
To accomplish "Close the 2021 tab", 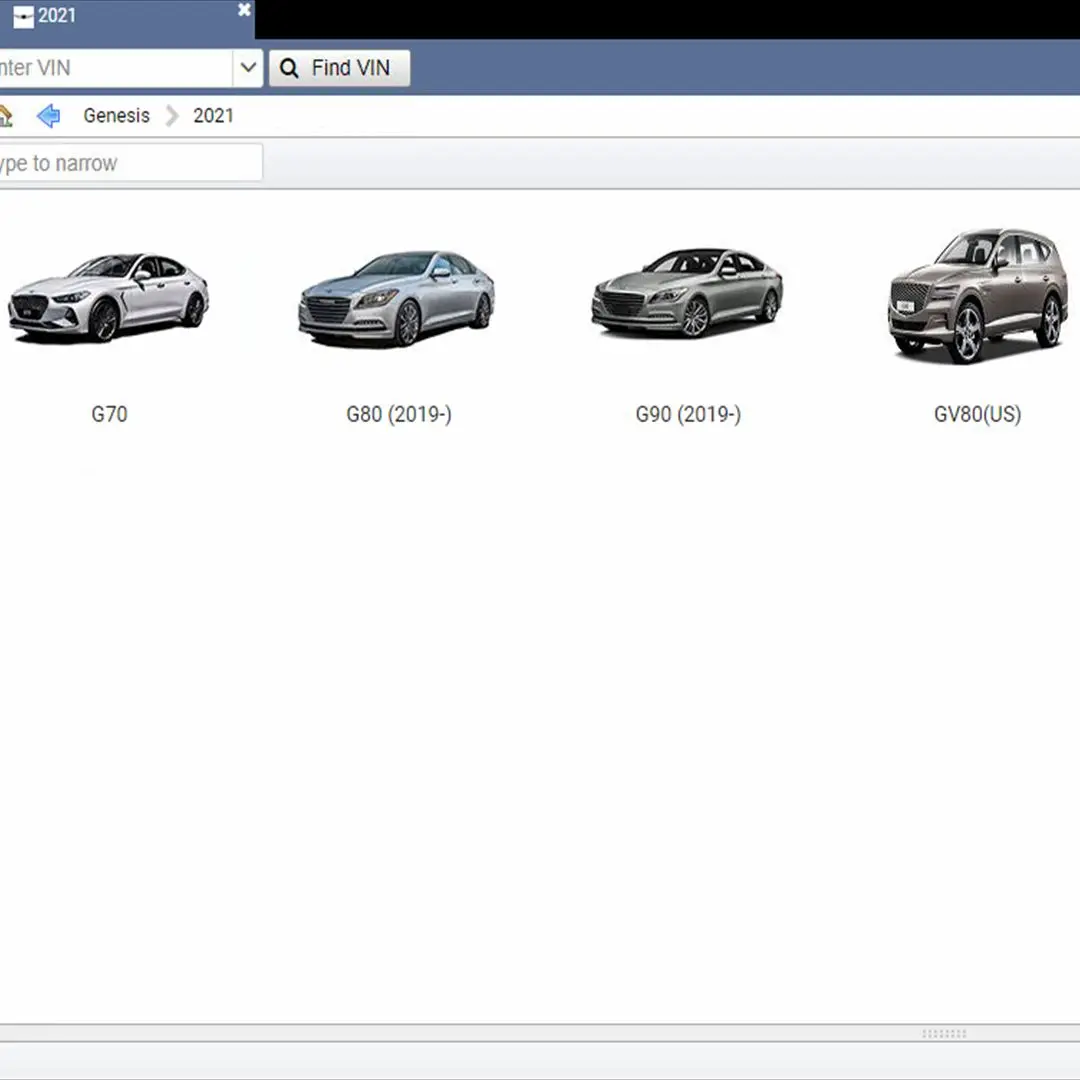I will 244,10.
